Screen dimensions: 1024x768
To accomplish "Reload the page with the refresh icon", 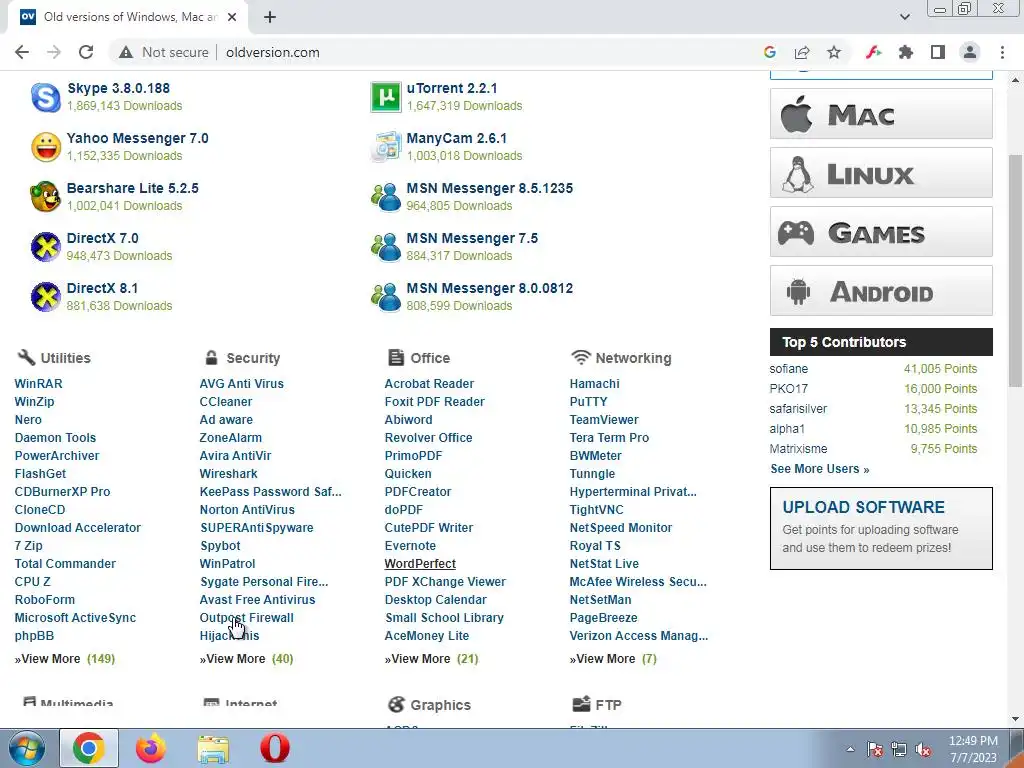I will (x=86, y=52).
